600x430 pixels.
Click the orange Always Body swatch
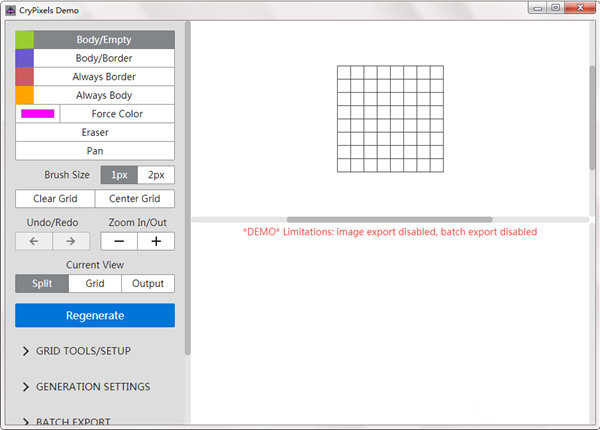coord(24,95)
